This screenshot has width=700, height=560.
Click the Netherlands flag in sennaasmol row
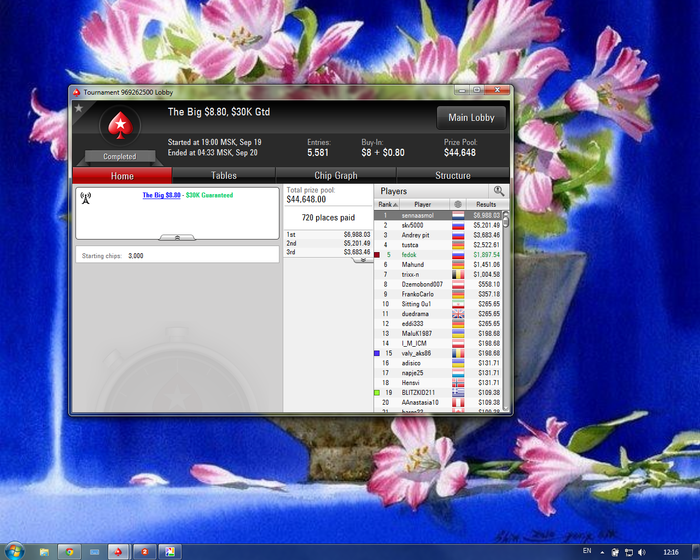pos(458,215)
